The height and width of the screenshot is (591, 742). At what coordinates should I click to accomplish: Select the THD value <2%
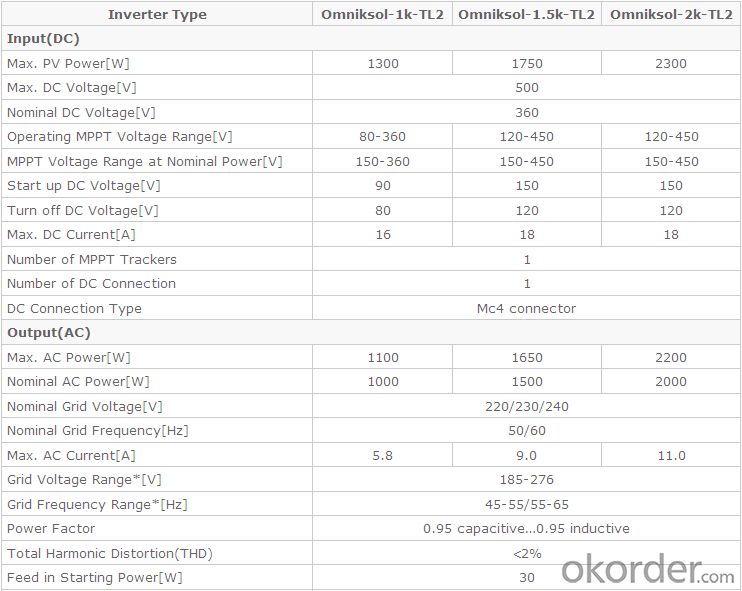click(x=527, y=553)
